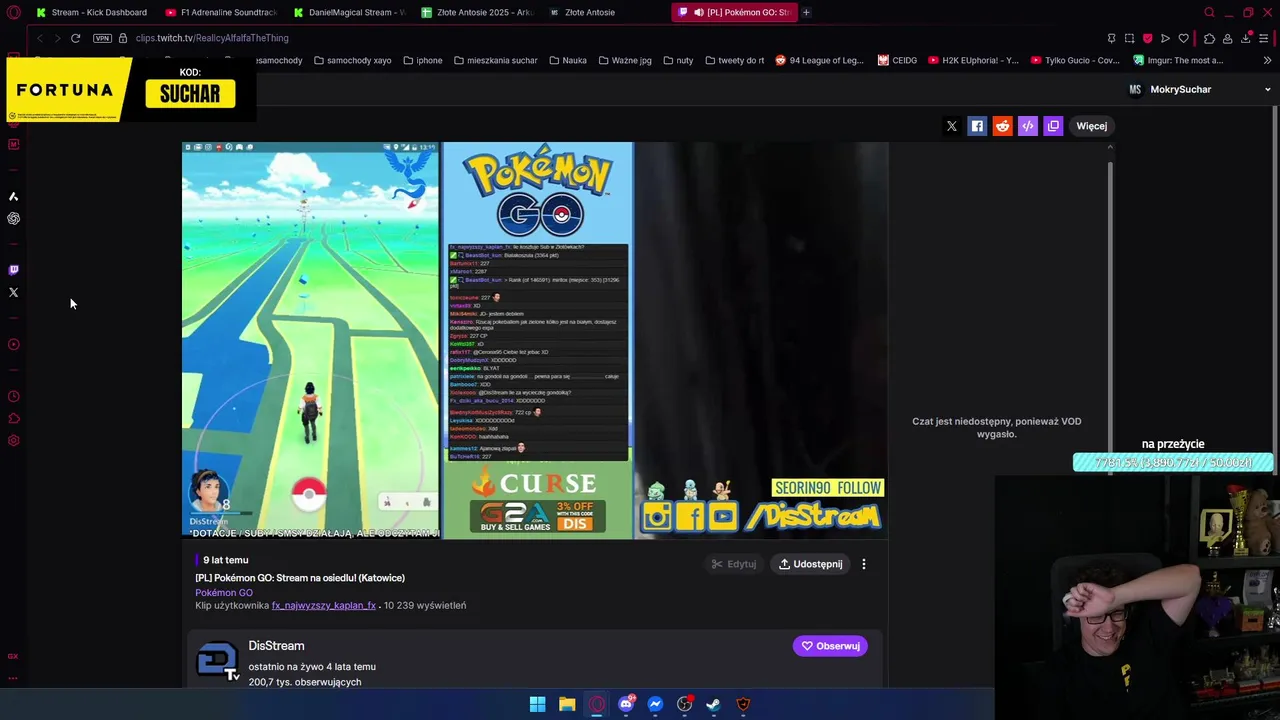Open the browser downloads icon
The width and height of the screenshot is (1280, 720).
1246,38
